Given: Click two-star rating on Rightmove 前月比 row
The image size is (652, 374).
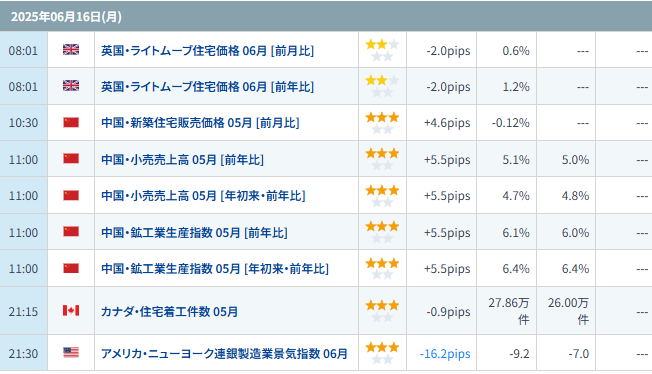Looking at the screenshot, I should click(382, 50).
